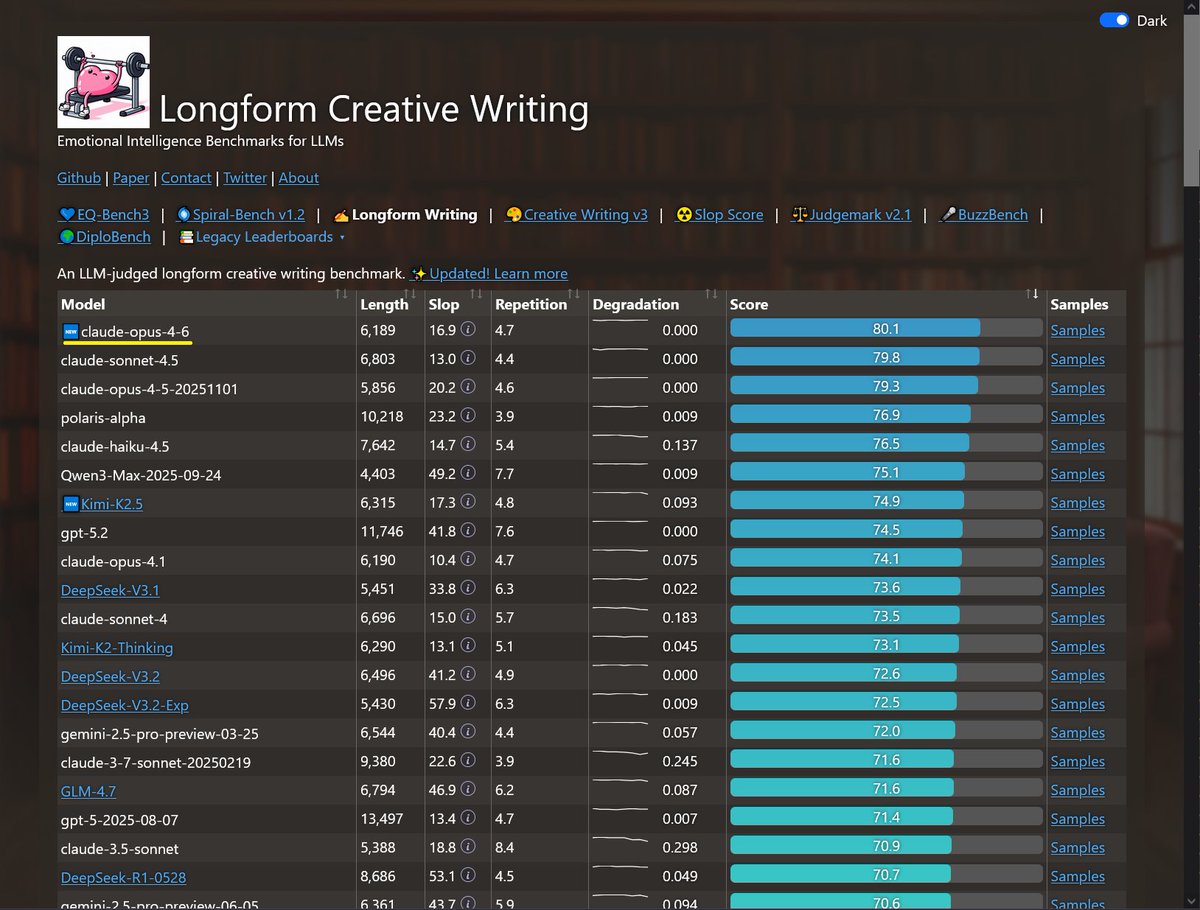The width and height of the screenshot is (1200, 910).
Task: Click the slop info icon for gemini-2.5-pro-preview-03-25
Action: pyautogui.click(x=468, y=733)
